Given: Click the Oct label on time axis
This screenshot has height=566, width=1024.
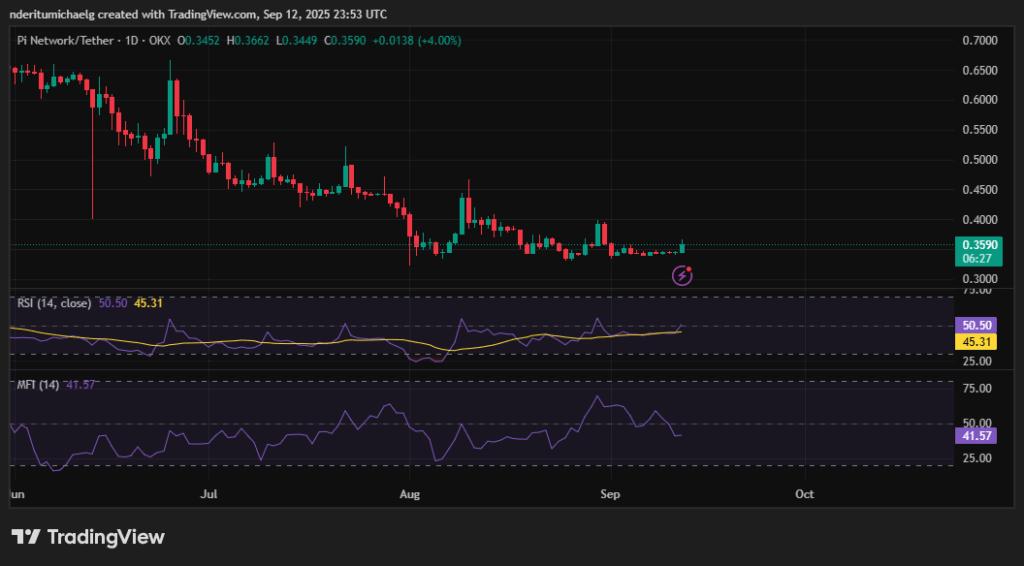Looking at the screenshot, I should click(x=804, y=494).
